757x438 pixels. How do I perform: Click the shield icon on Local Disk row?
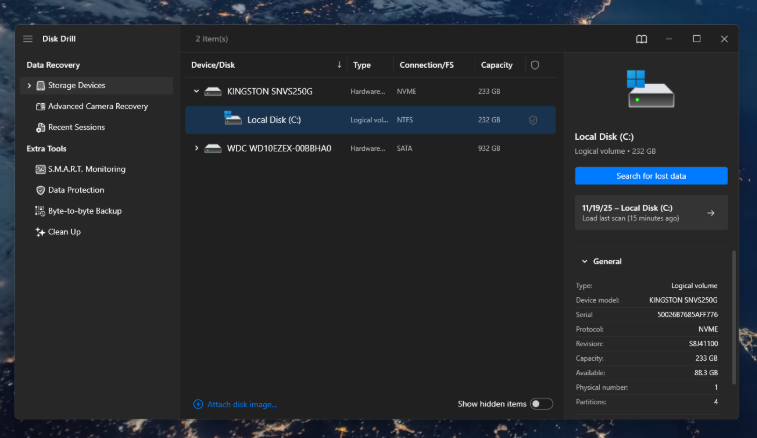coord(534,120)
